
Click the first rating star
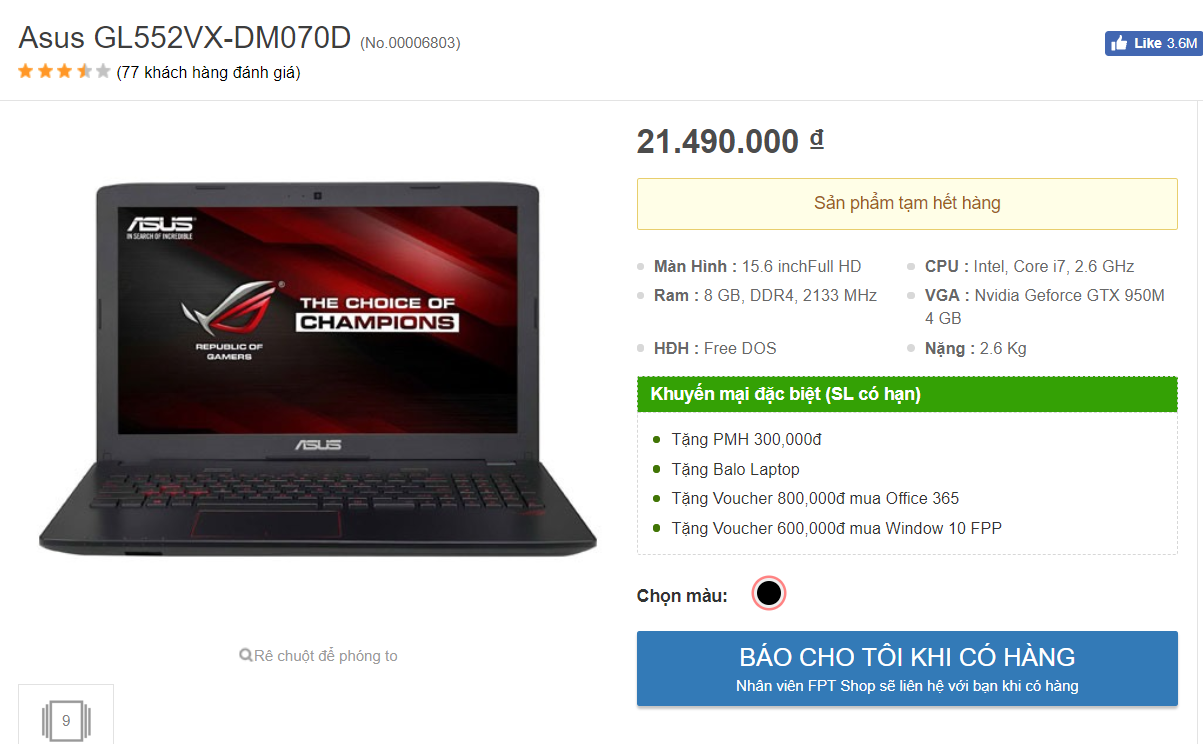(x=25, y=71)
